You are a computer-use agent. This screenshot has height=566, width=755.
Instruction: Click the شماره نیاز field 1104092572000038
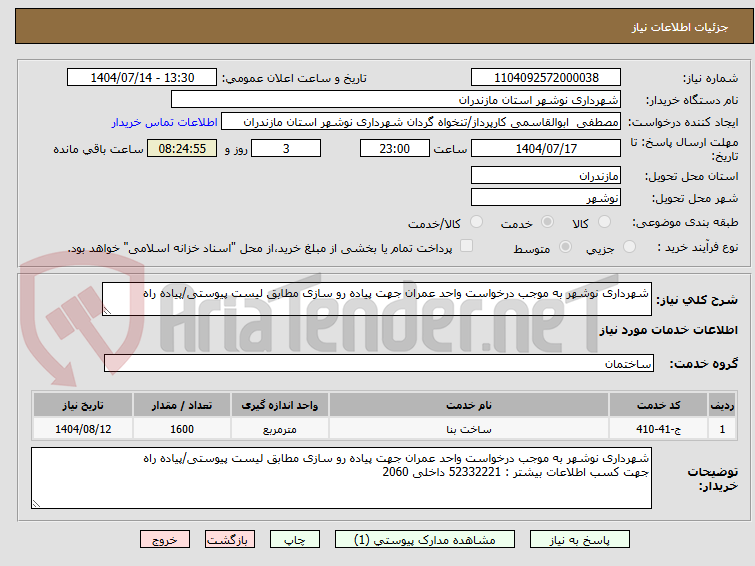pyautogui.click(x=546, y=78)
